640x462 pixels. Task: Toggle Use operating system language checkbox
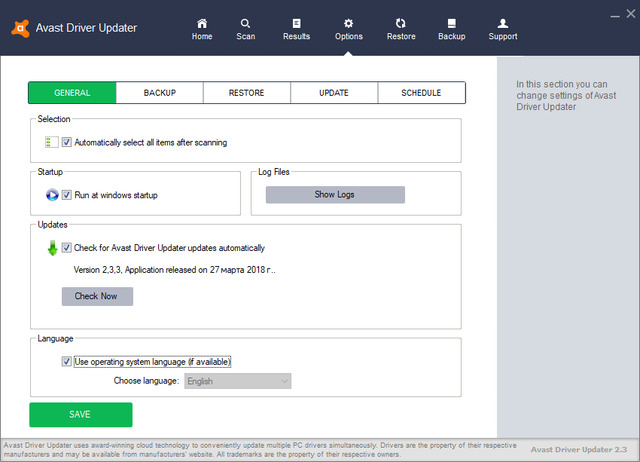(67, 361)
